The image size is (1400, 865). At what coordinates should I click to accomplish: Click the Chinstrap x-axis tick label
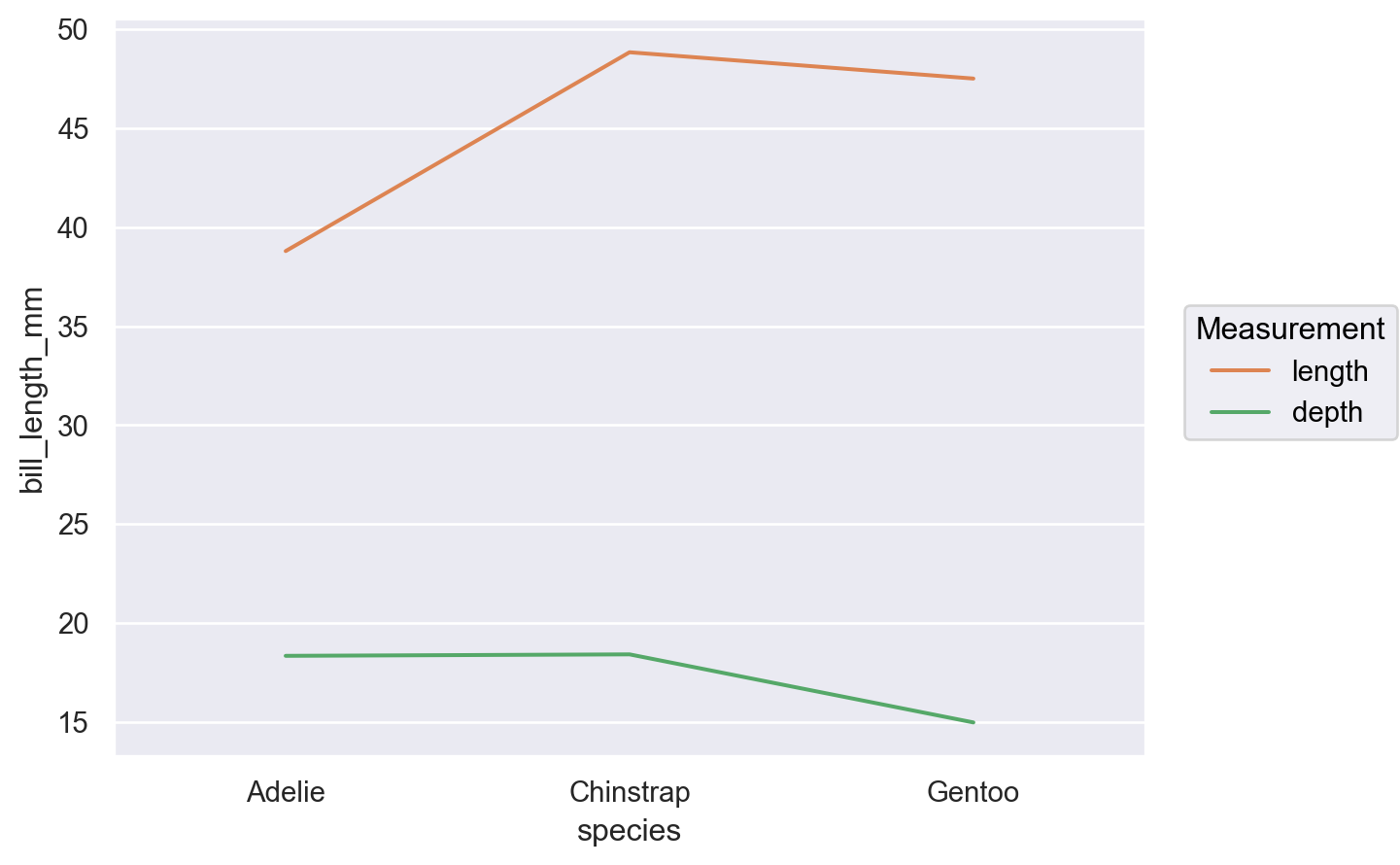(630, 792)
